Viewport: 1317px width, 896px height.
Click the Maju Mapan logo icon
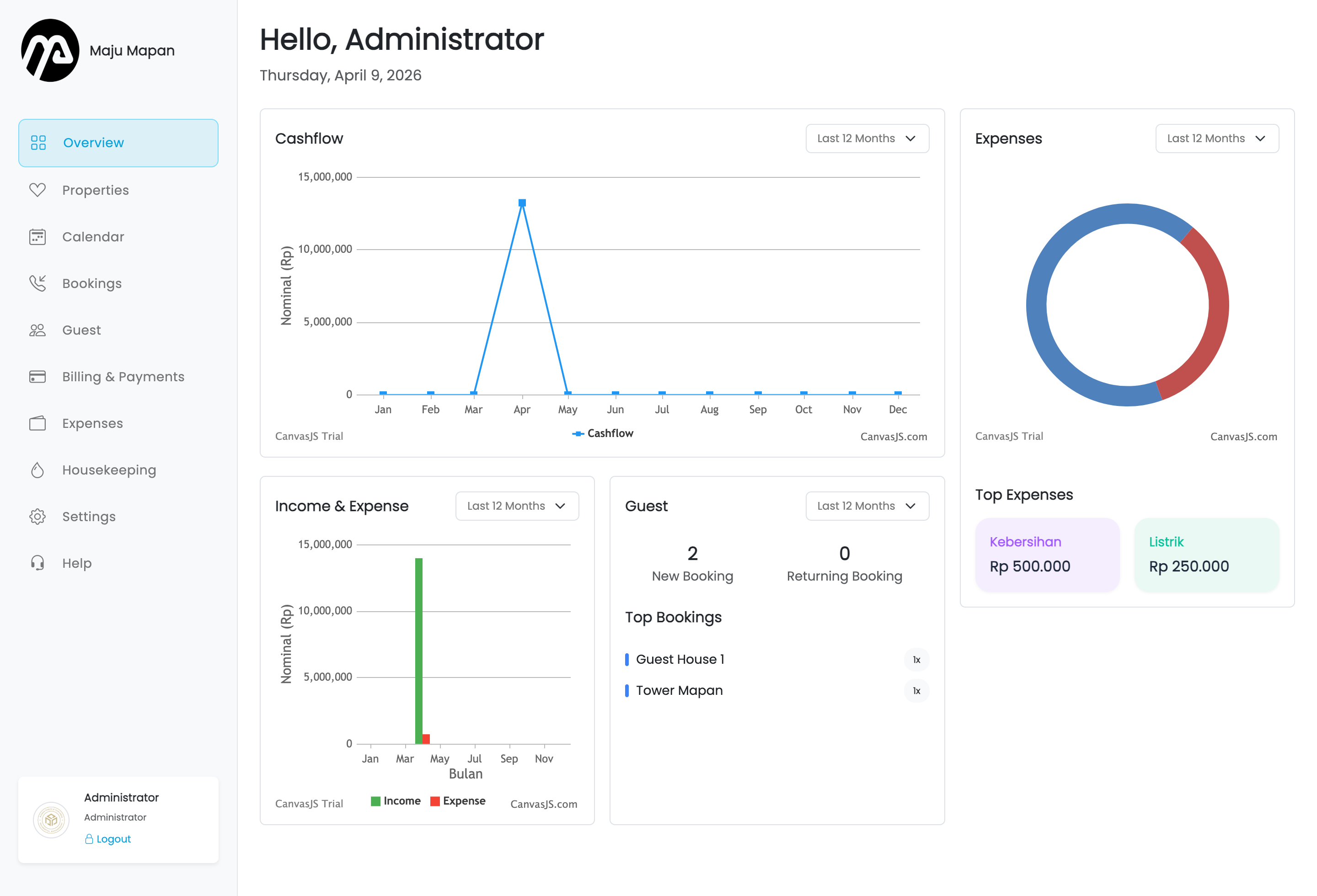50,50
